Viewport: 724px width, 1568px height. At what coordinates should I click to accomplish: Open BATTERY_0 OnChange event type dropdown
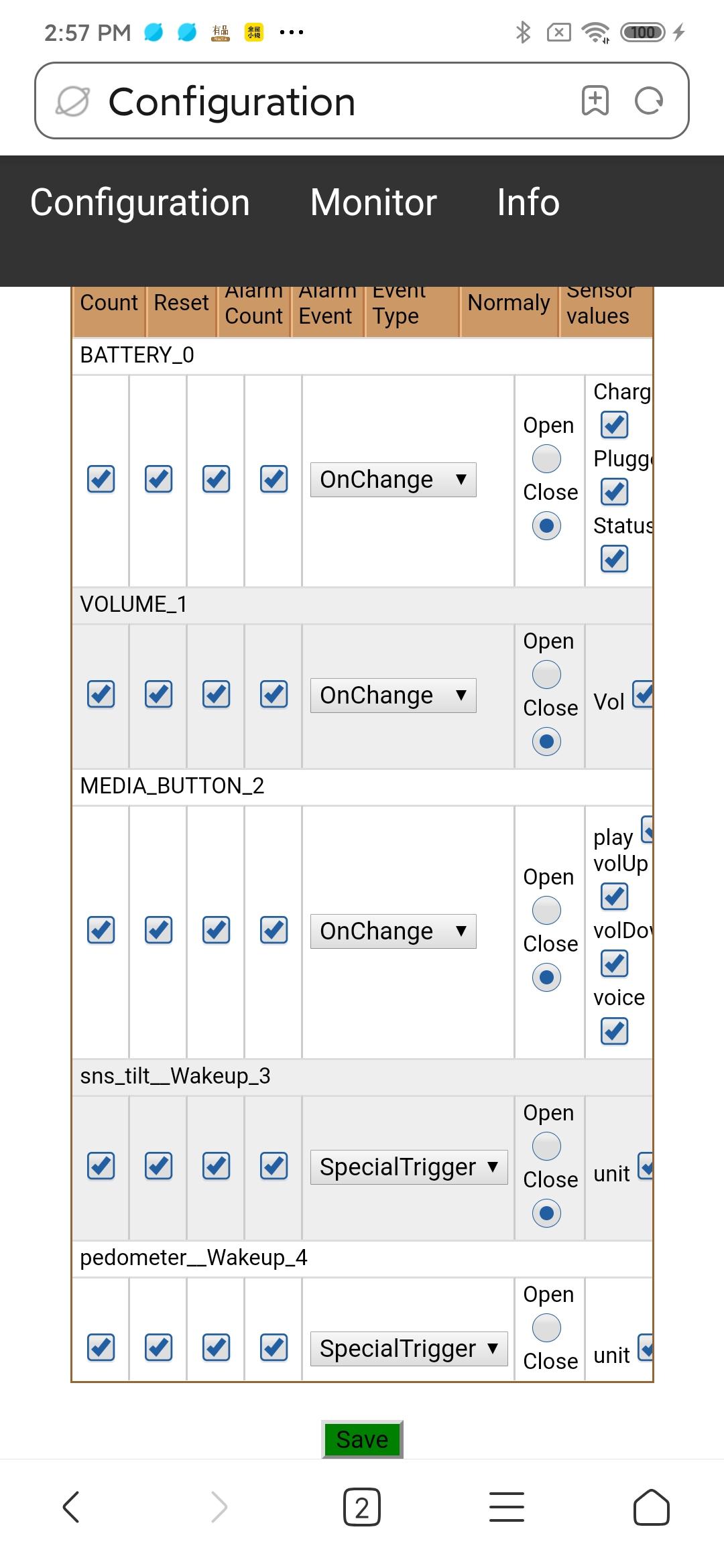pyautogui.click(x=393, y=480)
